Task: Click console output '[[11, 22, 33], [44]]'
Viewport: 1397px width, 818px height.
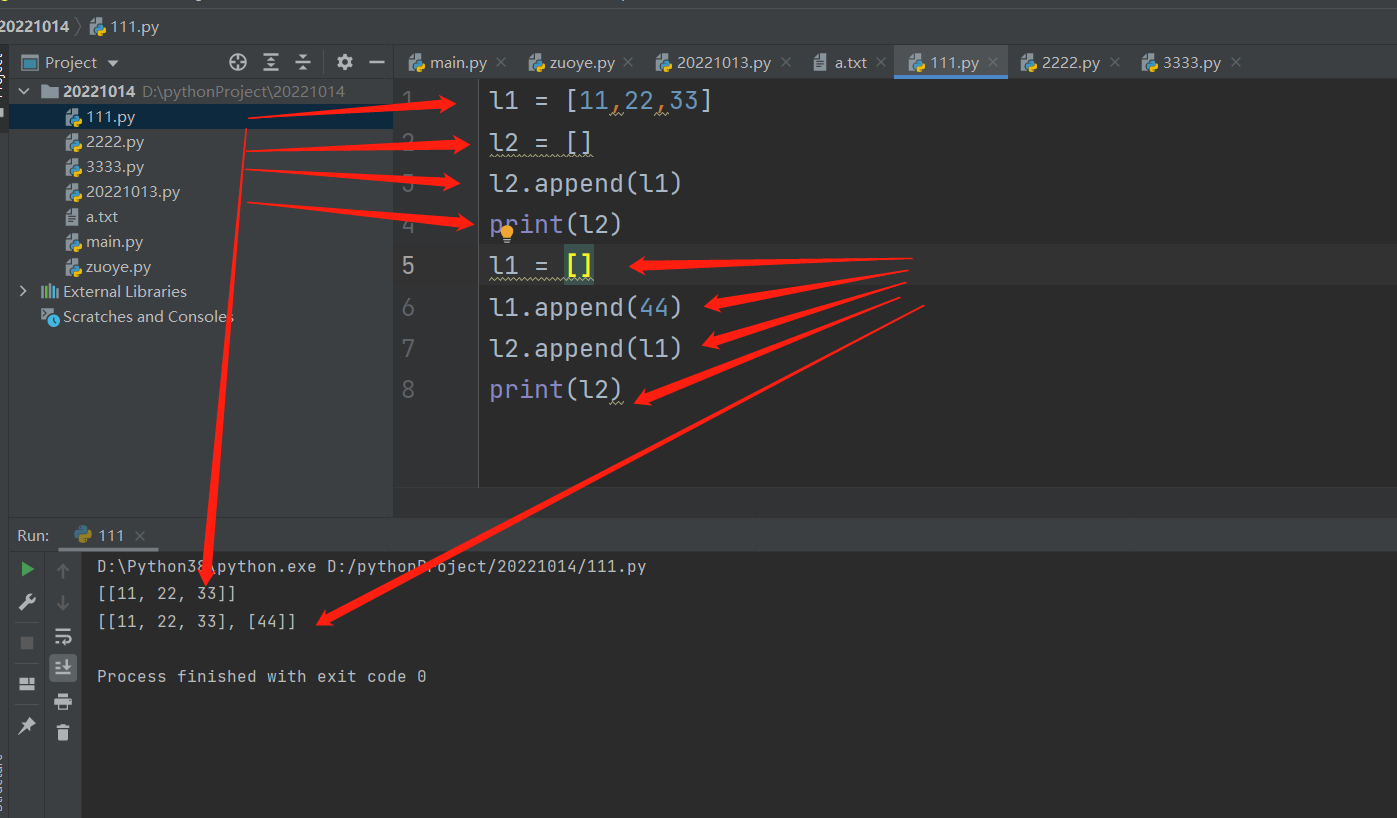Action: coord(197,622)
